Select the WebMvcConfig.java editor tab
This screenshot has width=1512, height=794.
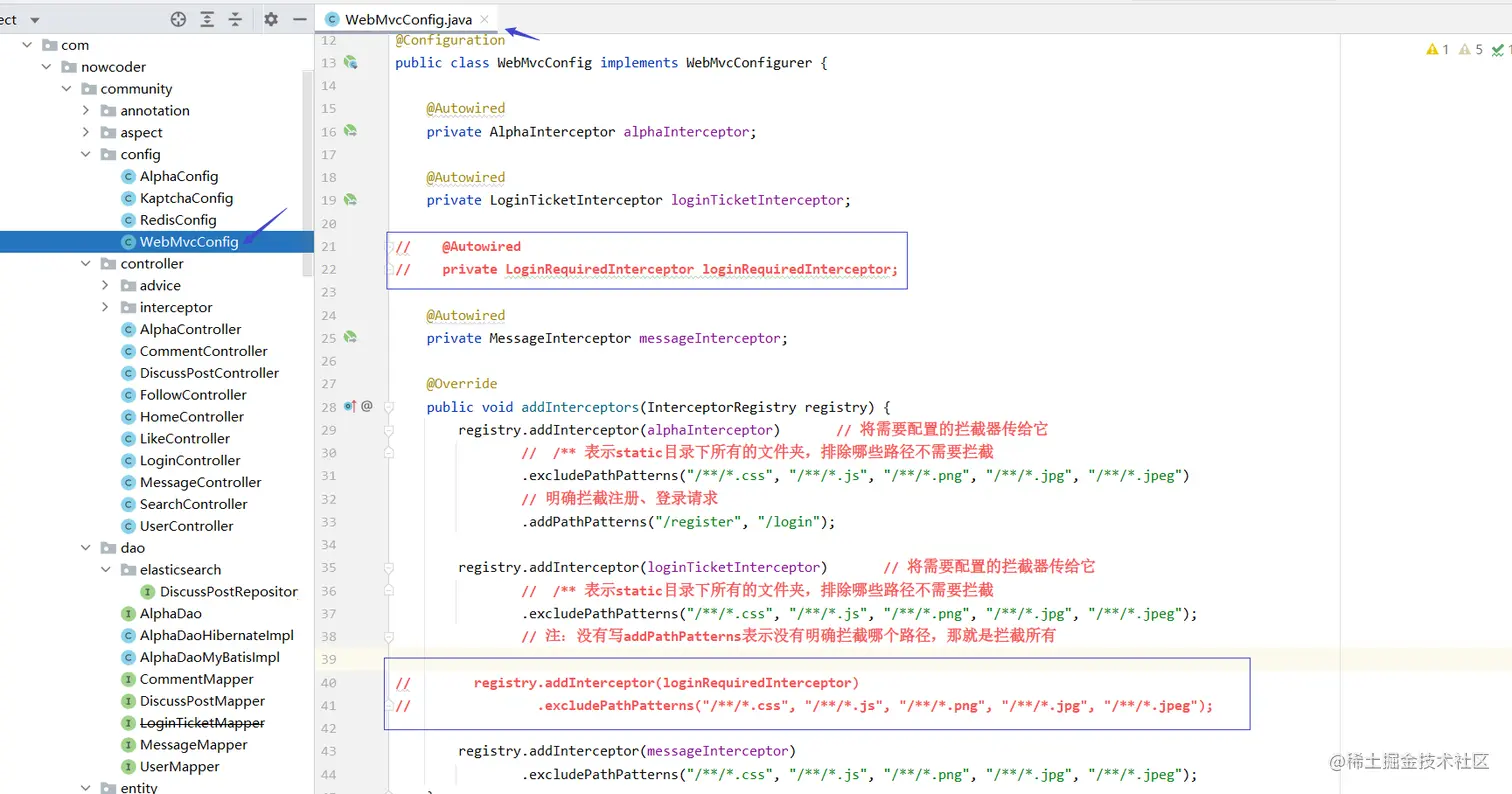[407, 19]
